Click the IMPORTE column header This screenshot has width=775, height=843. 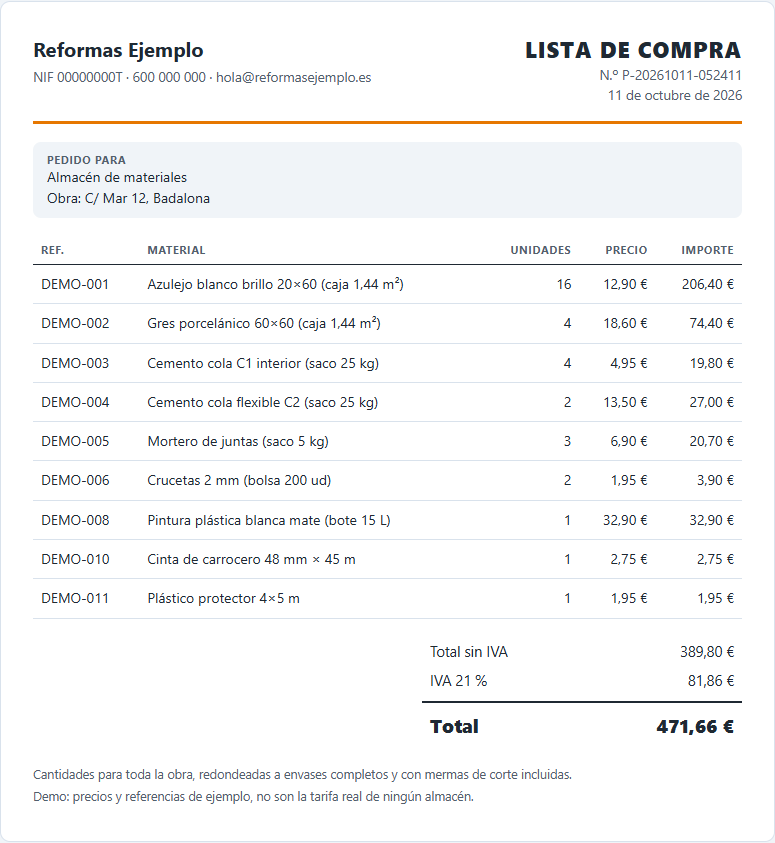click(707, 250)
